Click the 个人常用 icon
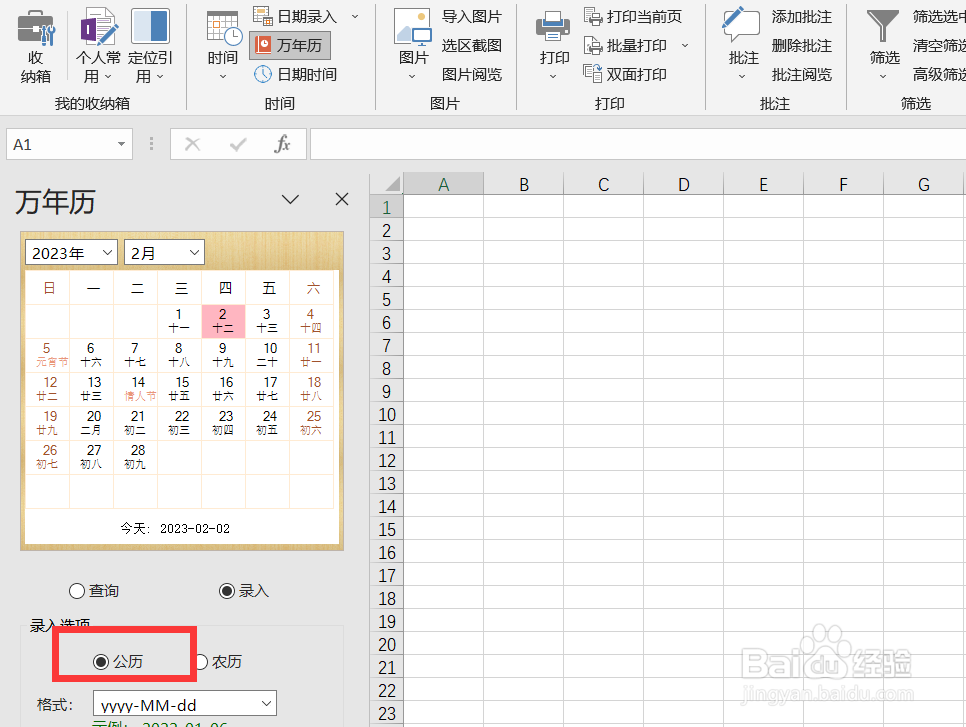This screenshot has width=966, height=727. (99, 26)
